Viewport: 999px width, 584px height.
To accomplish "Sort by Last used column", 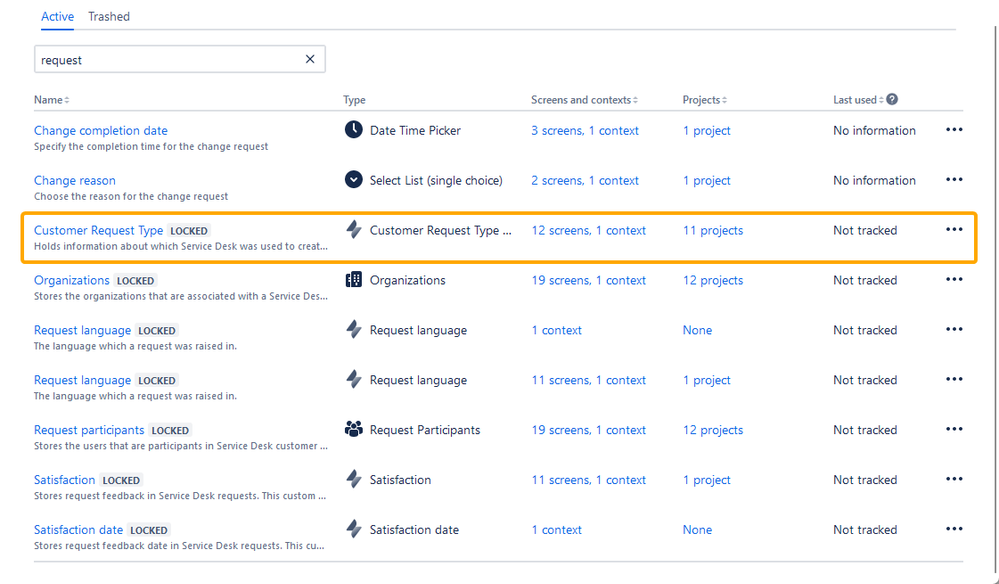I will pos(858,100).
